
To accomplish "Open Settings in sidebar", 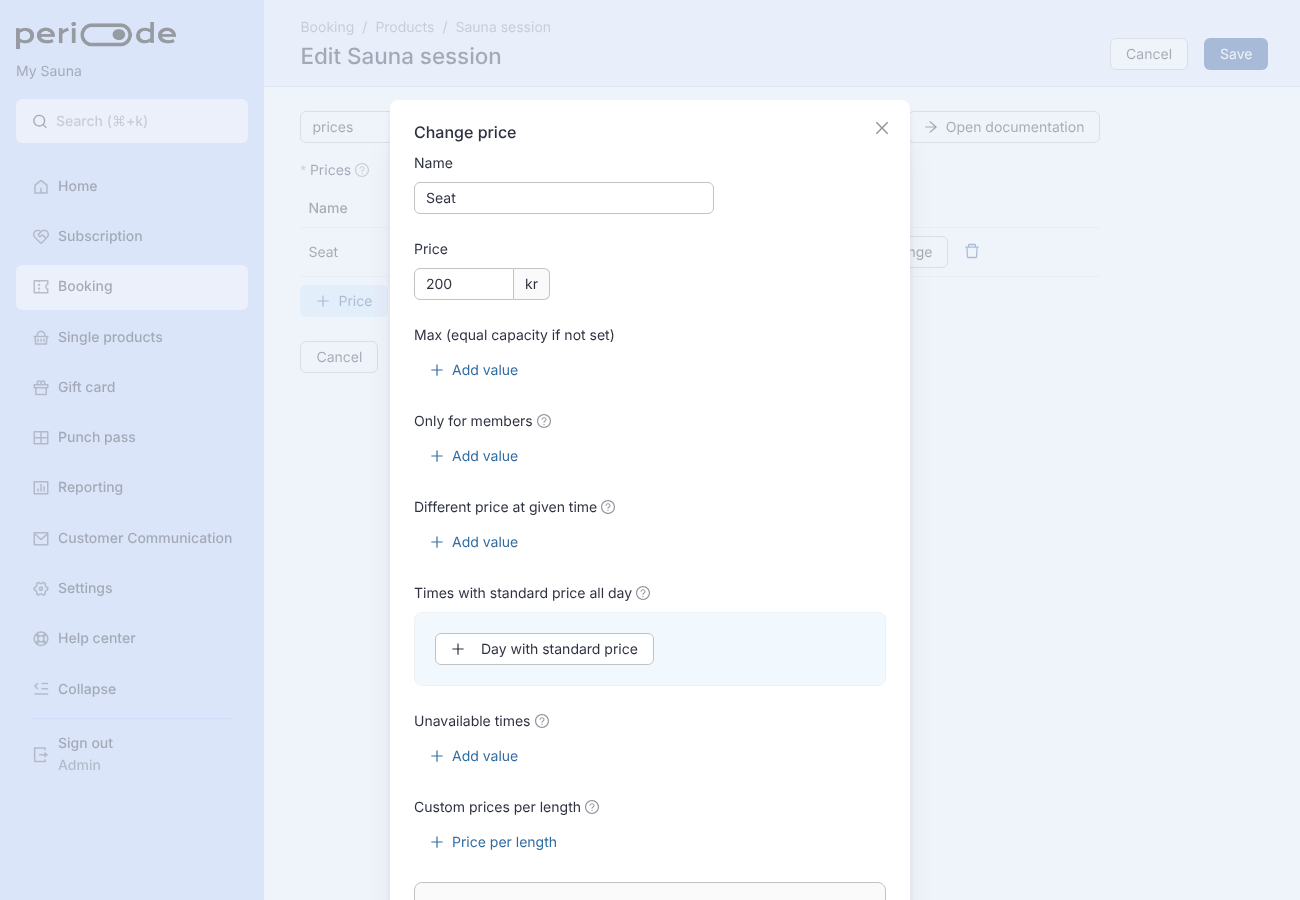I will click(132, 588).
